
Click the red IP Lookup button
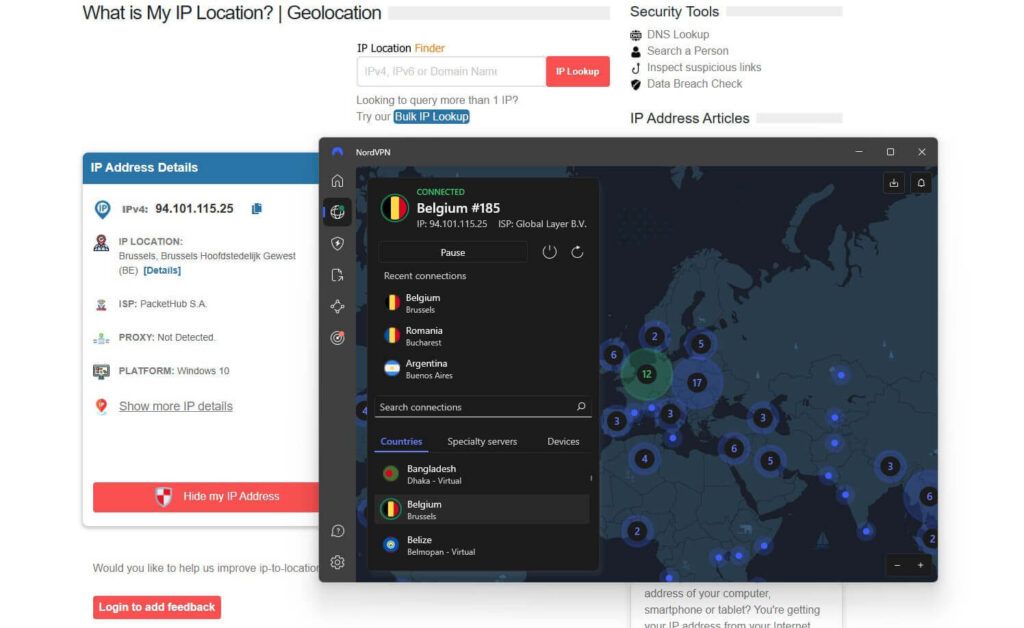577,71
